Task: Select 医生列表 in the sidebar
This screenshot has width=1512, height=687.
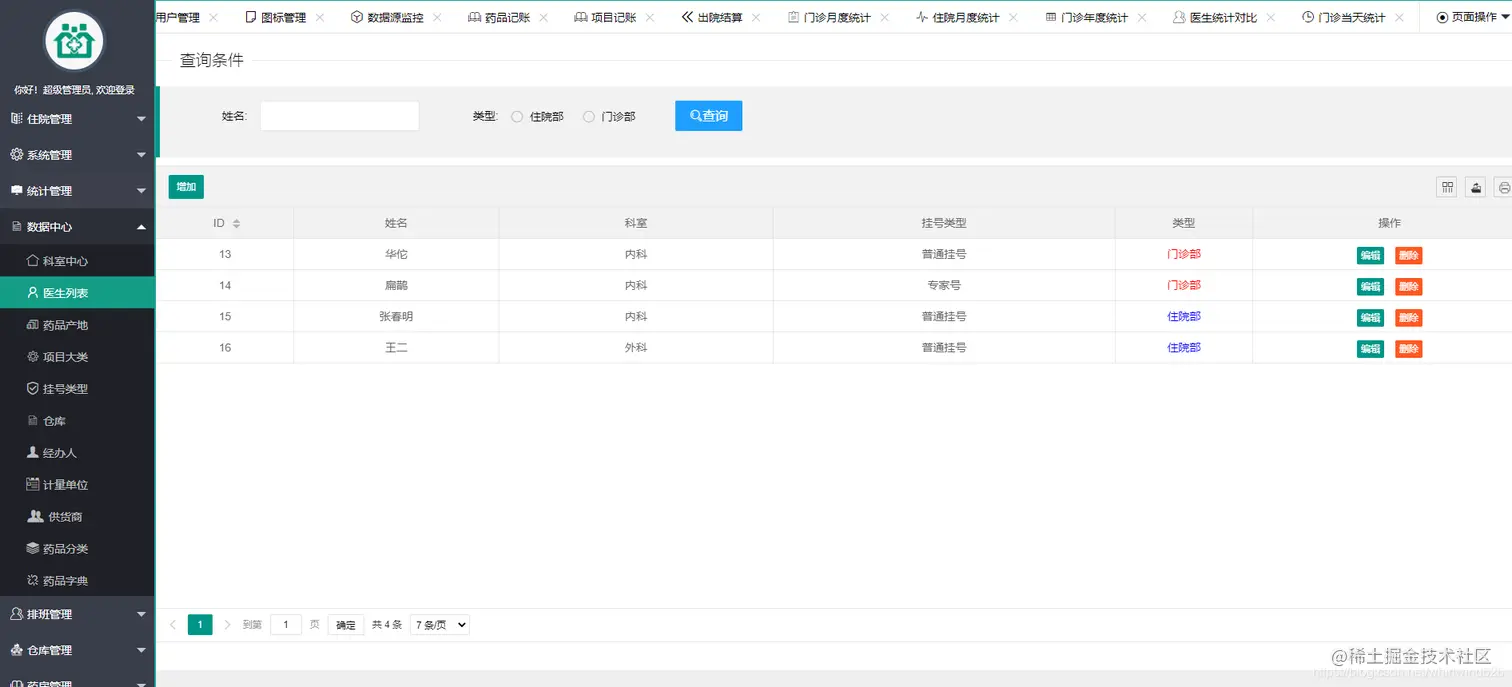Action: coord(77,293)
